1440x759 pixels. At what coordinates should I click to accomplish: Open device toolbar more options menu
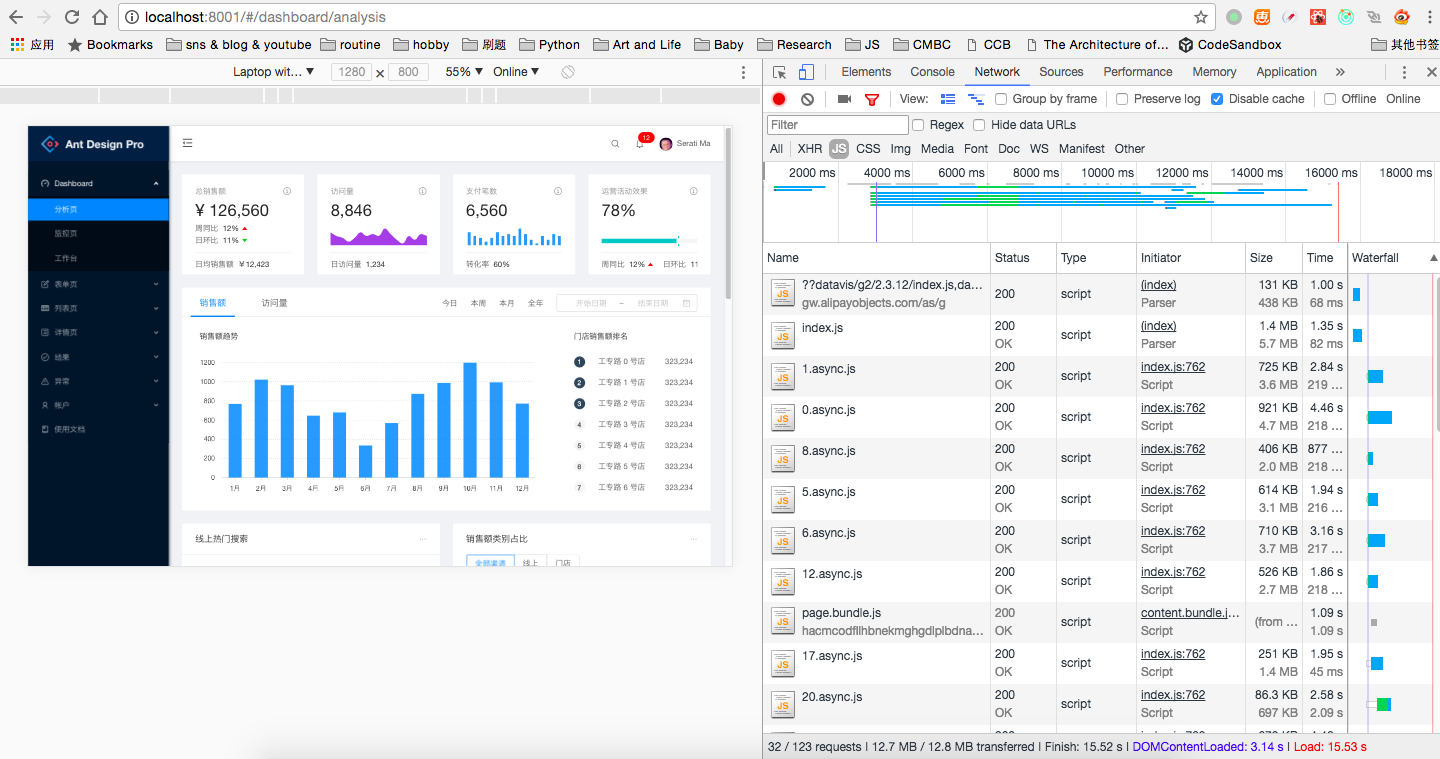click(x=743, y=72)
